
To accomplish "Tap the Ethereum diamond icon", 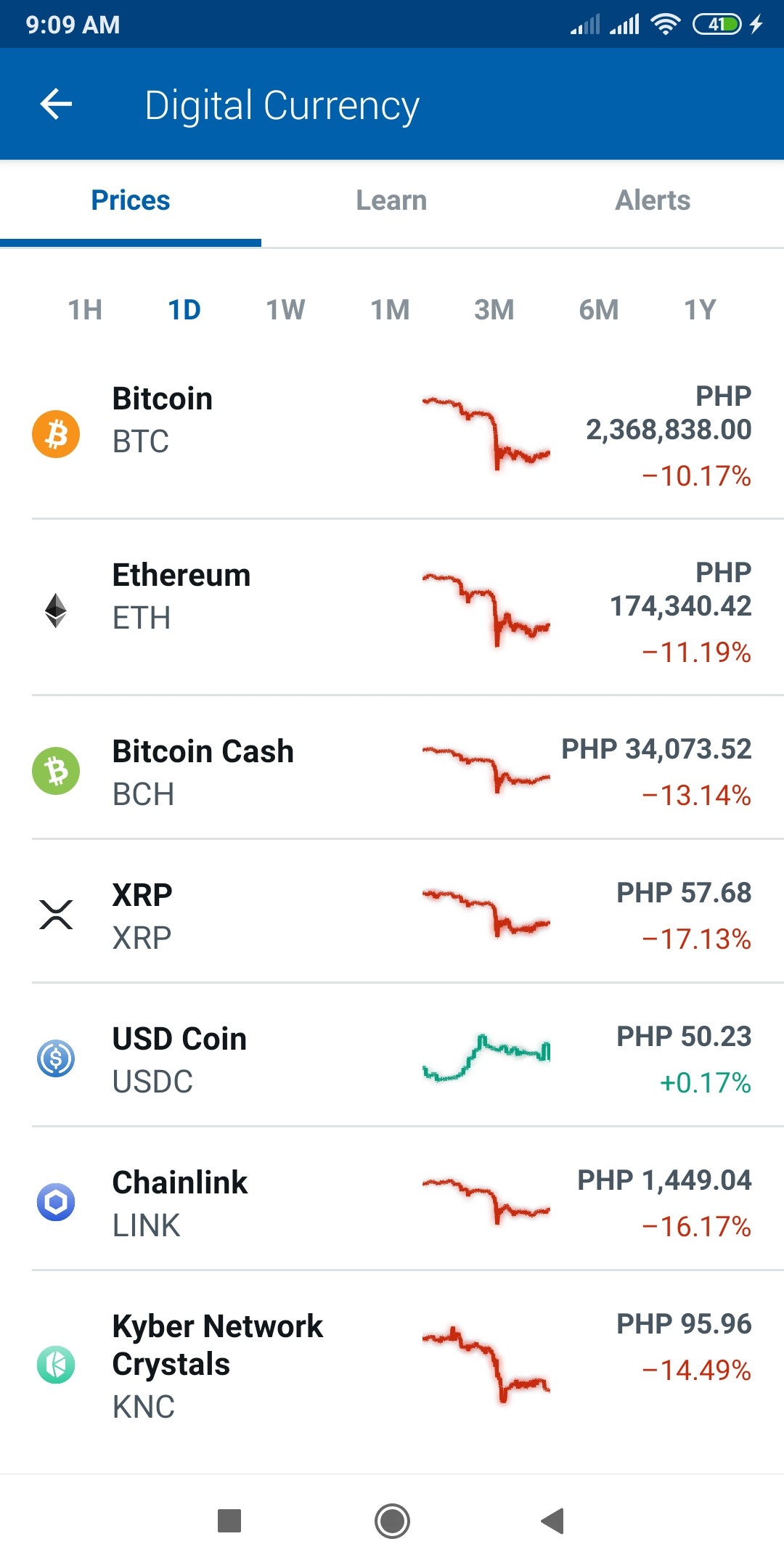I will (x=56, y=611).
